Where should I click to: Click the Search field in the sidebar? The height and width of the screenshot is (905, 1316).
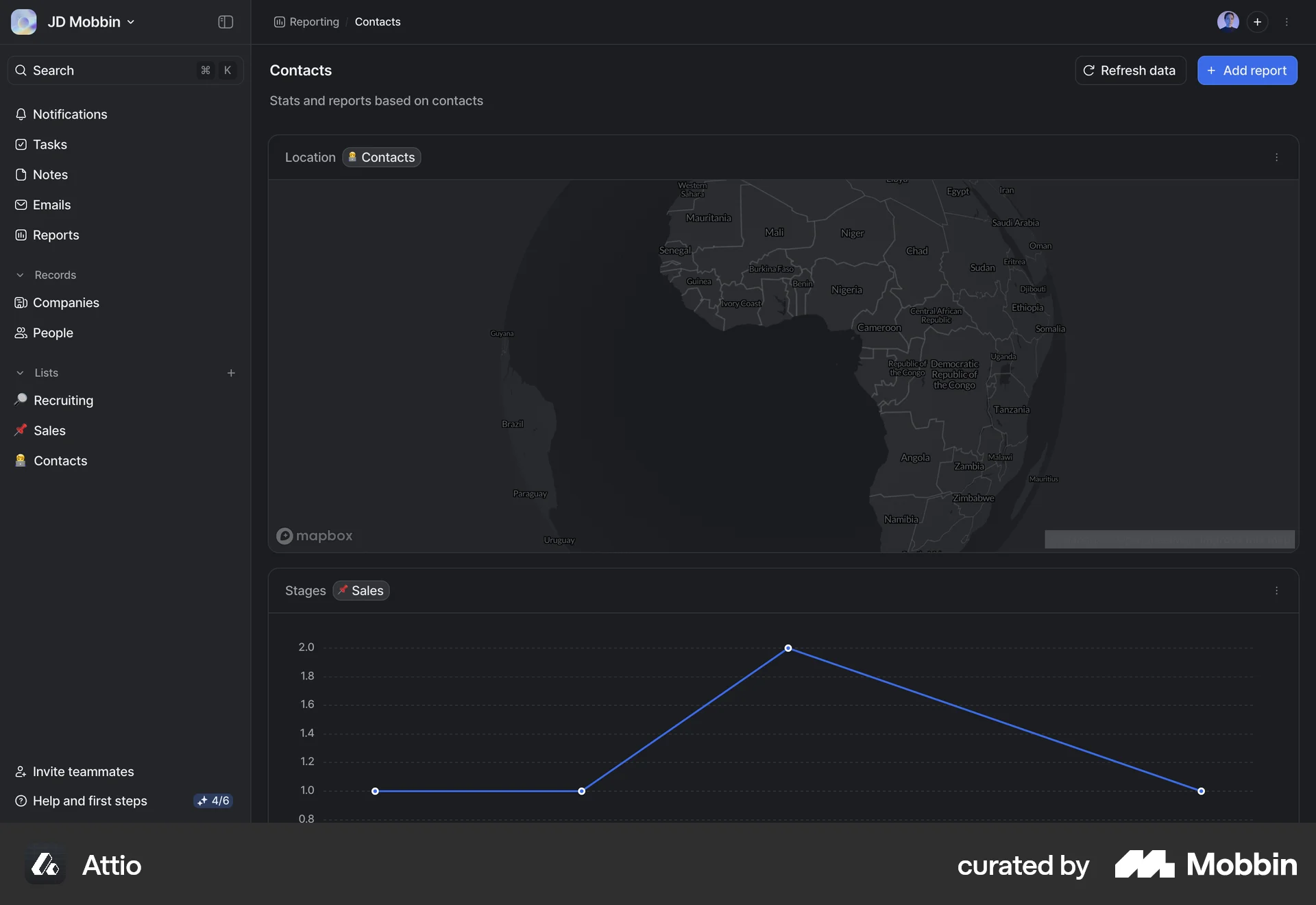point(103,70)
